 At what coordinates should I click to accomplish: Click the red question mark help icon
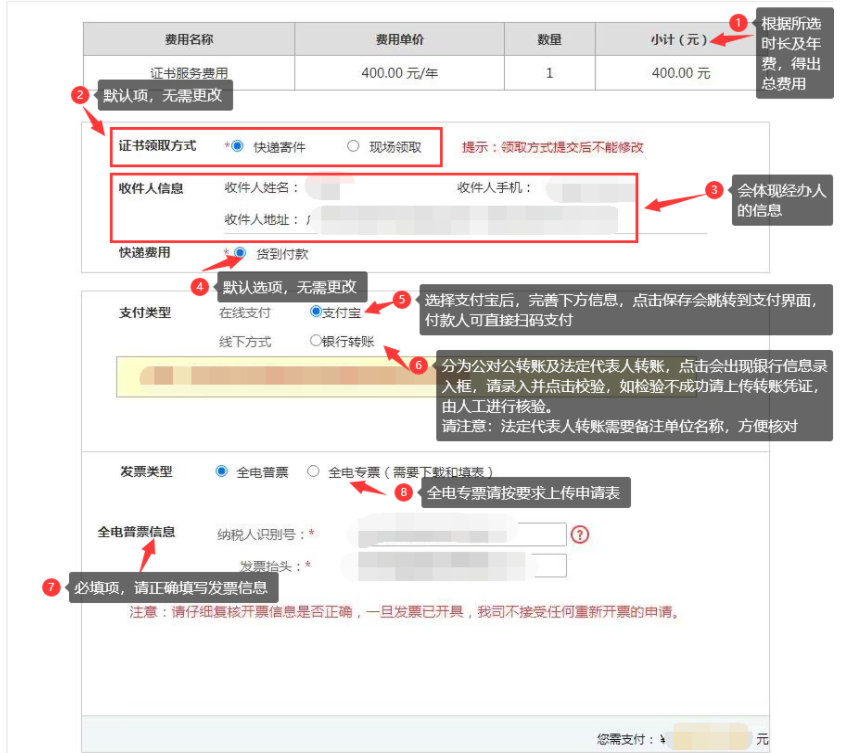580,535
